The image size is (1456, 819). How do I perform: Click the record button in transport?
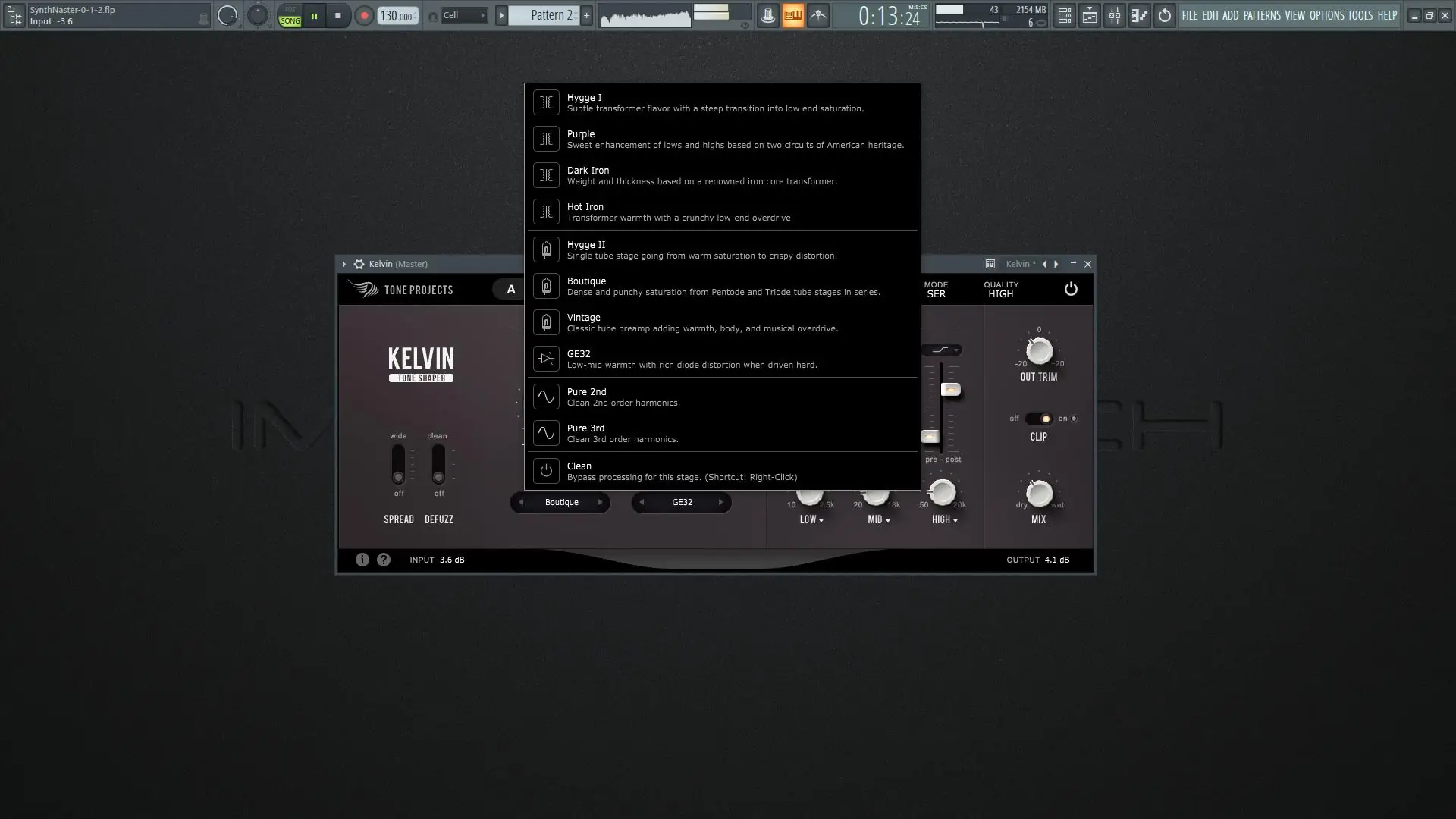click(364, 16)
